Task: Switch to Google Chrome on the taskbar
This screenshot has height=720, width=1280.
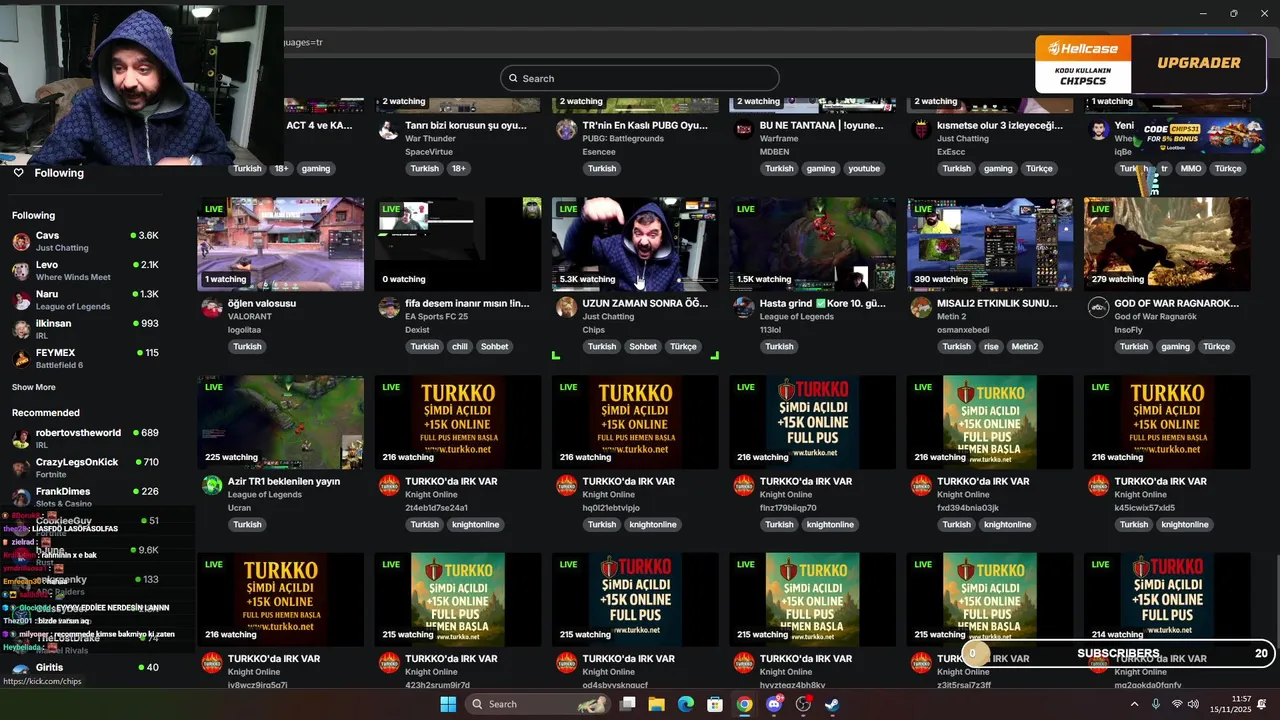Action: point(744,704)
